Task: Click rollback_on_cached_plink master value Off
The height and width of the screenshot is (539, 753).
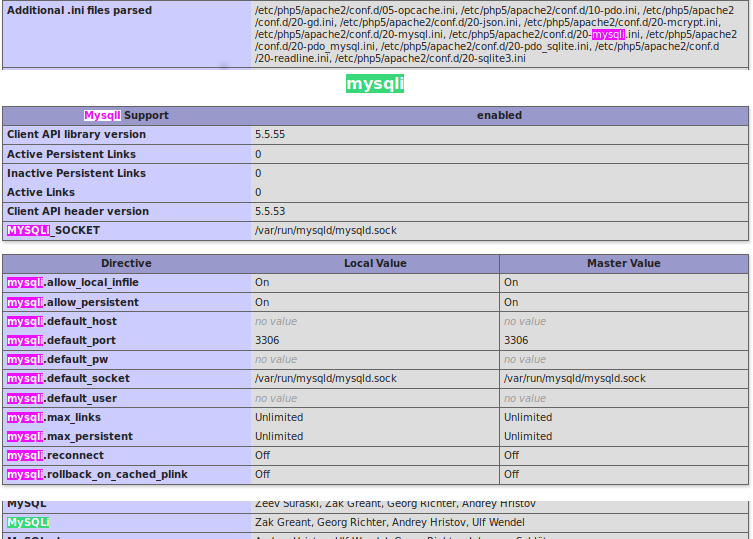Action: pyautogui.click(x=511, y=475)
